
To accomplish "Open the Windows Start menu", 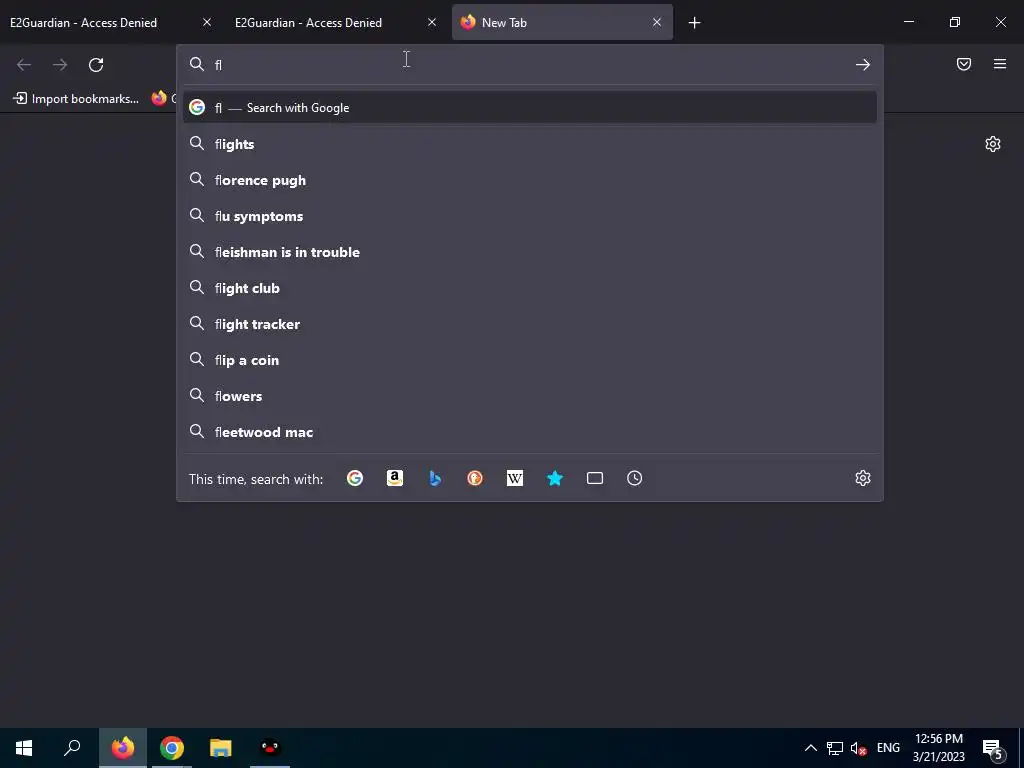I will click(x=24, y=748).
